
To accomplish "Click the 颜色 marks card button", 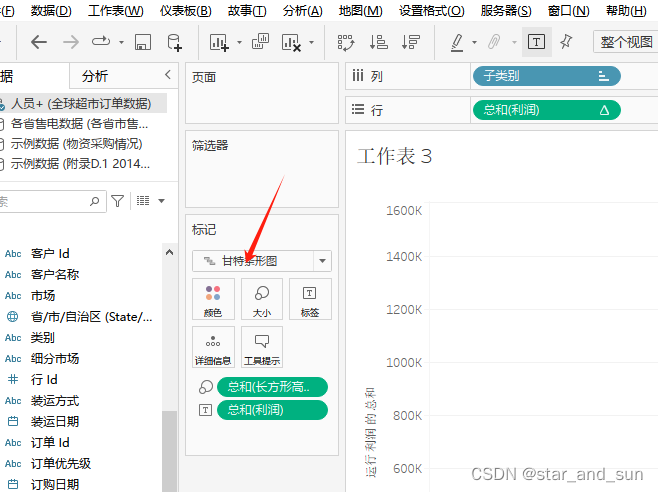I will (213, 299).
